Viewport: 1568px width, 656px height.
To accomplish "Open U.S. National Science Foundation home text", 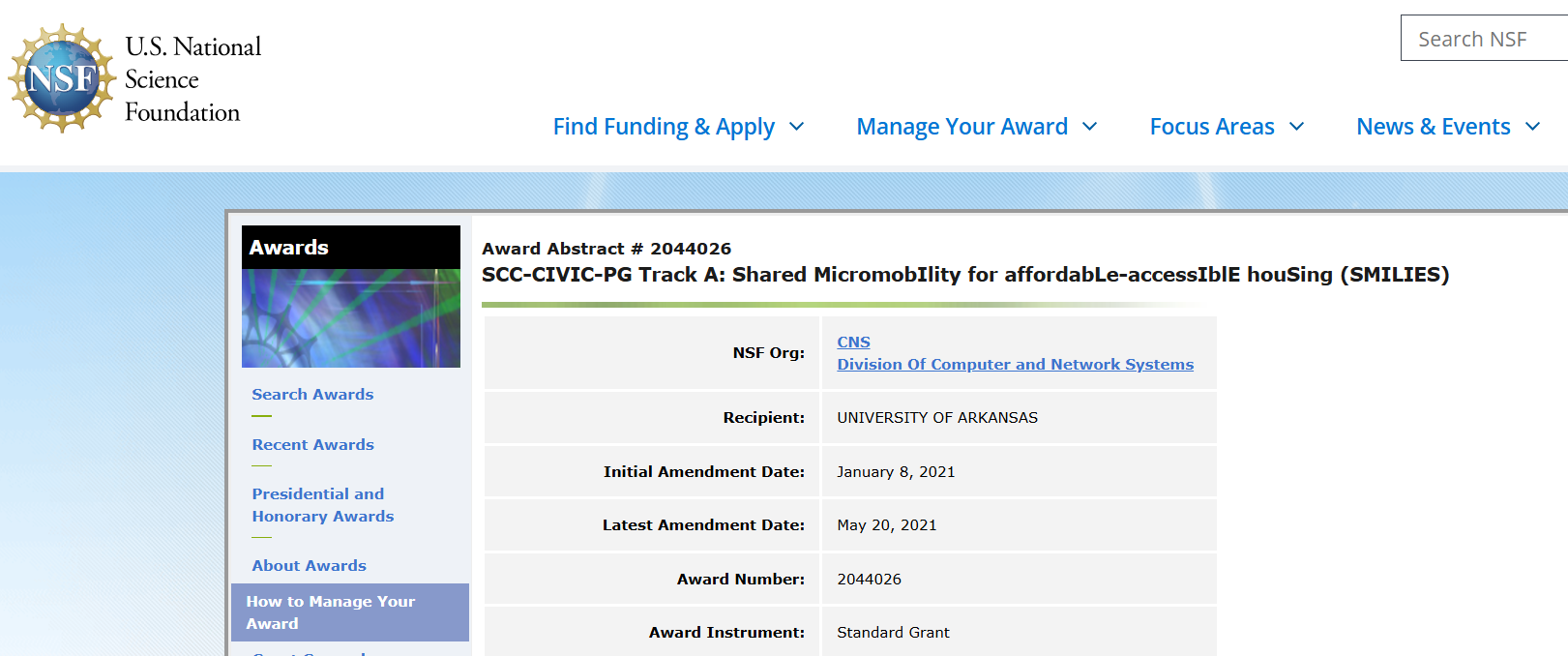I will tap(192, 79).
